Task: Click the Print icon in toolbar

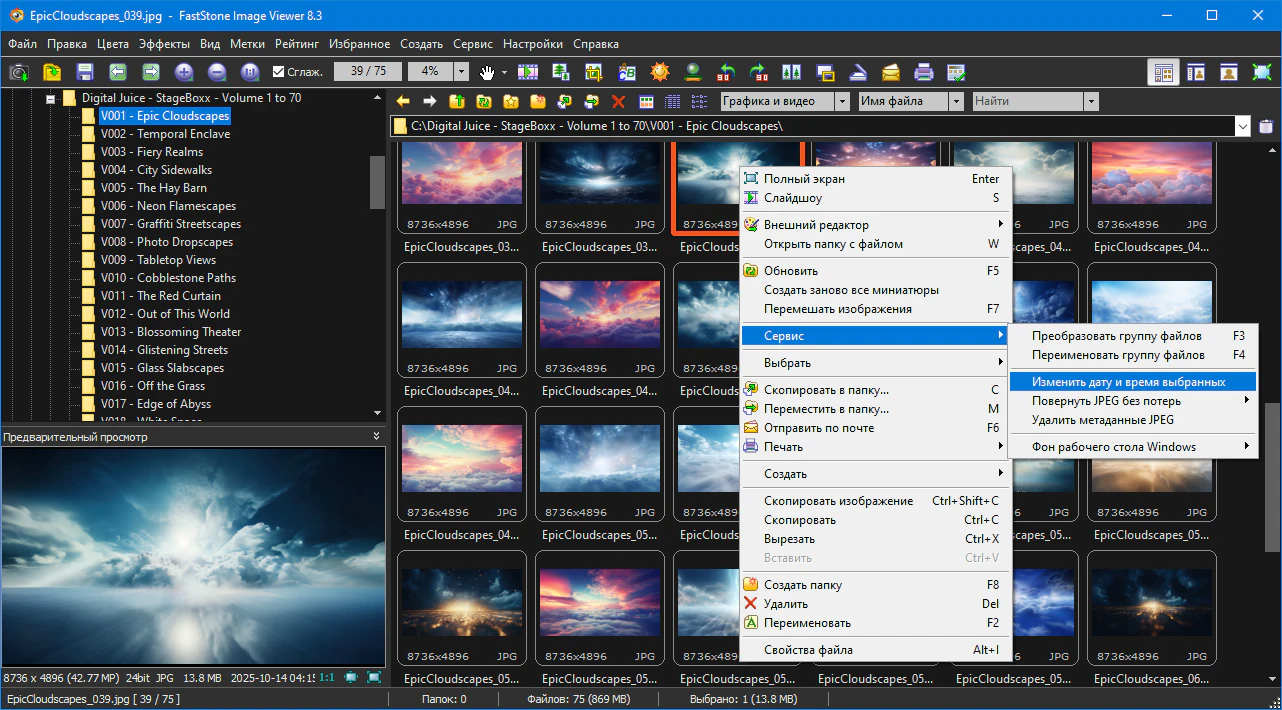Action: point(924,72)
